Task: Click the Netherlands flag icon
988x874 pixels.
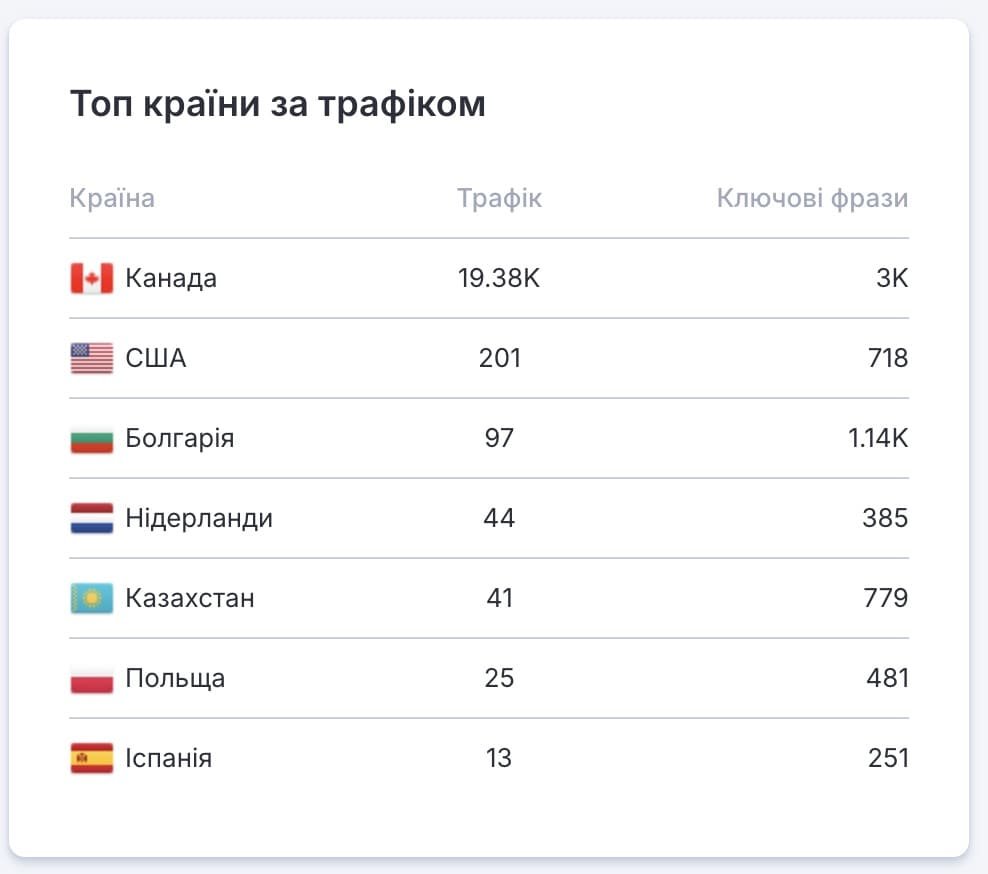Action: pyautogui.click(x=92, y=518)
